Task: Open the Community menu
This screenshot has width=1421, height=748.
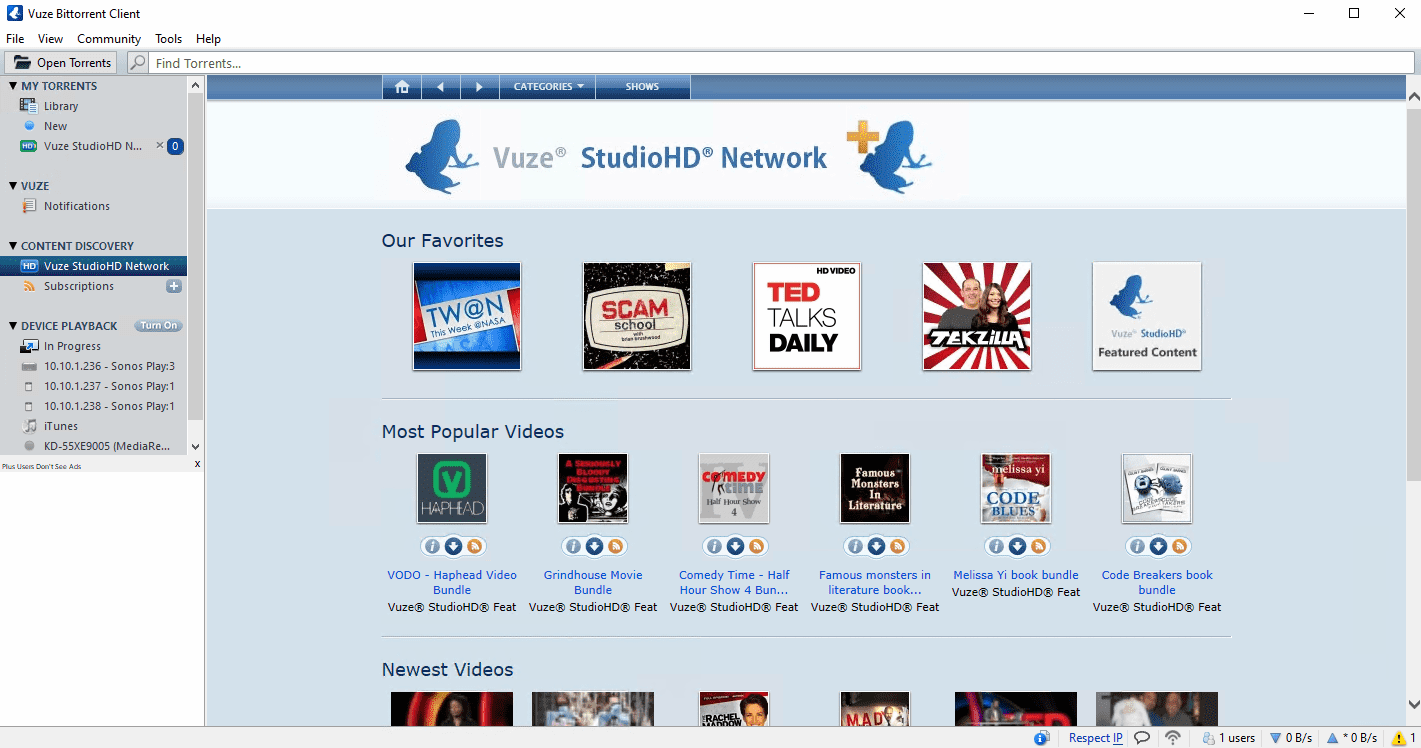Action: 109,39
